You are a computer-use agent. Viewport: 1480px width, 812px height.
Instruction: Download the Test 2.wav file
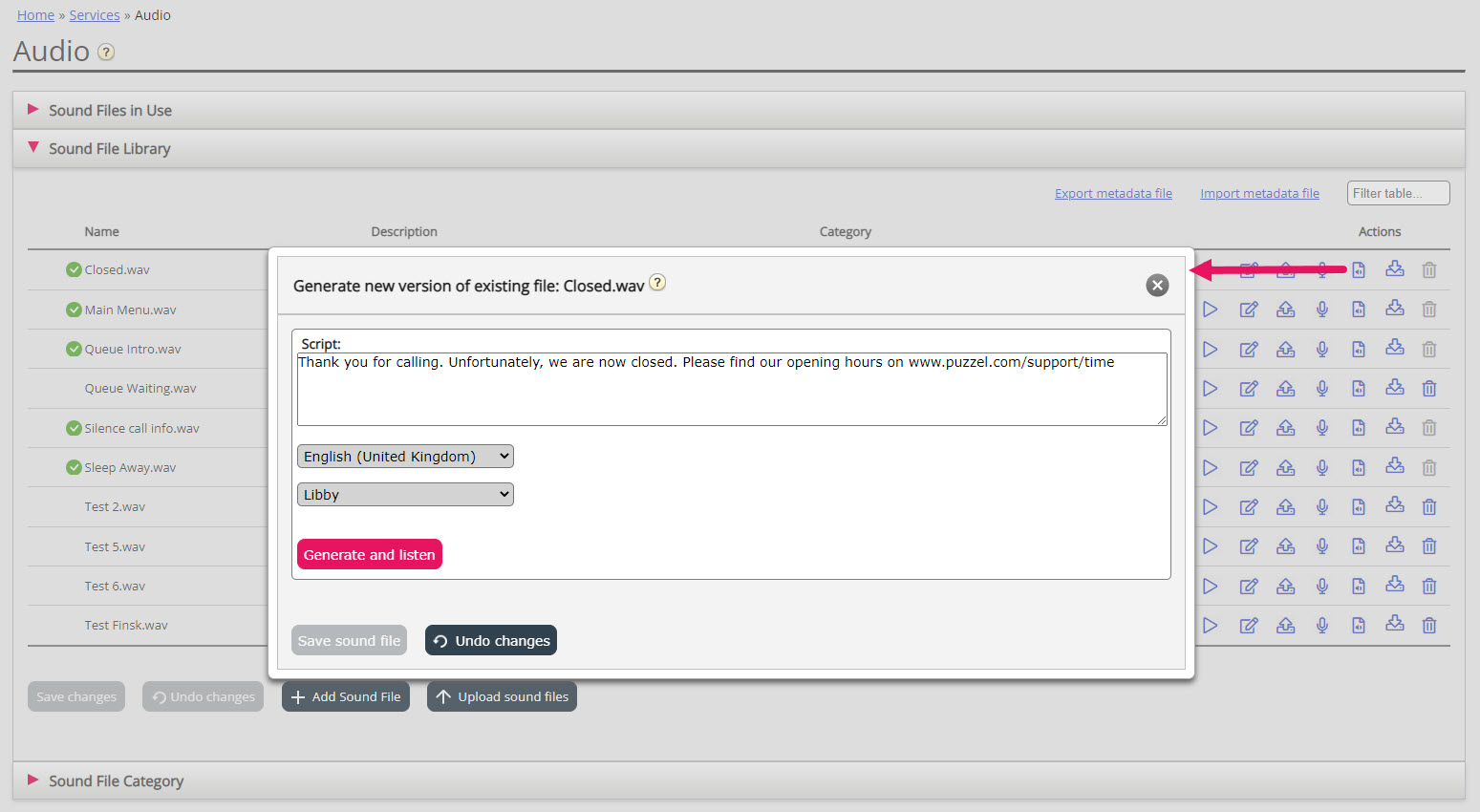[1395, 506]
